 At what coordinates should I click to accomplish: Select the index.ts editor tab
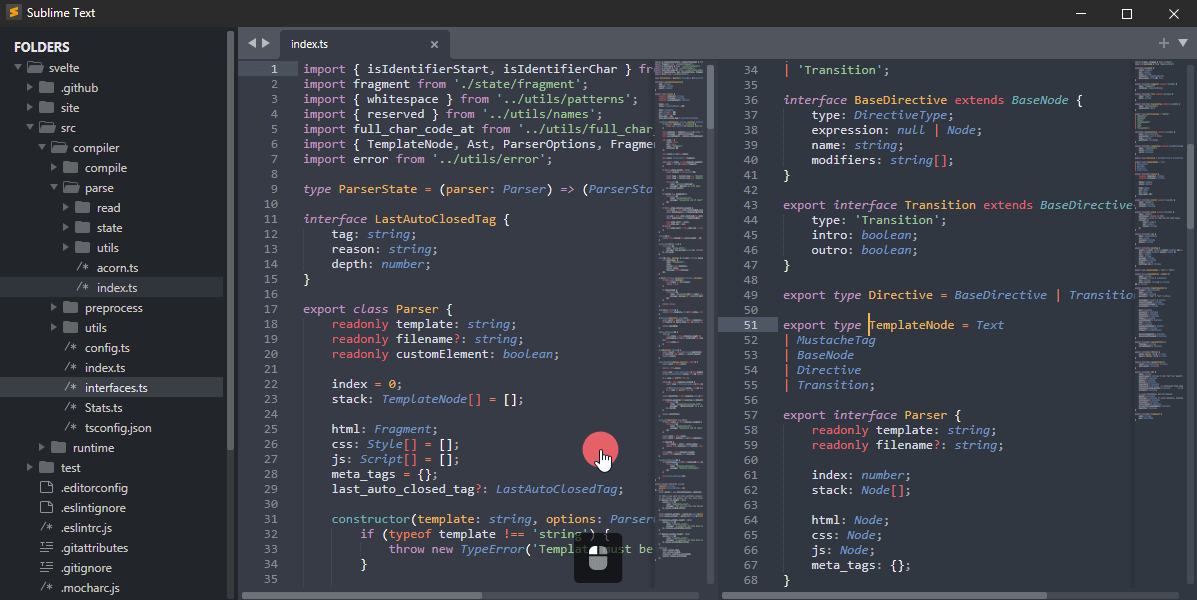coord(365,44)
